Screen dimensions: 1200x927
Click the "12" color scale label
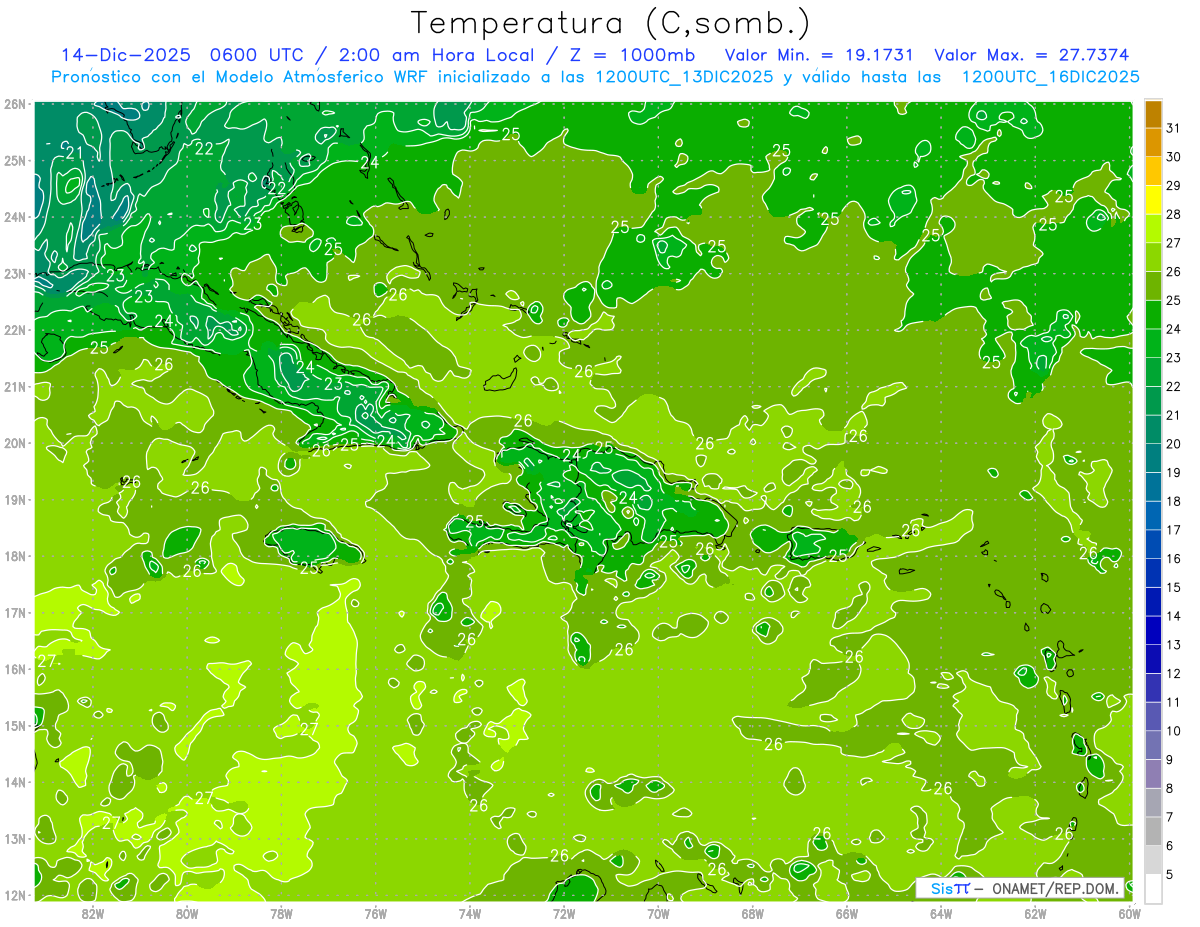click(x=1174, y=673)
